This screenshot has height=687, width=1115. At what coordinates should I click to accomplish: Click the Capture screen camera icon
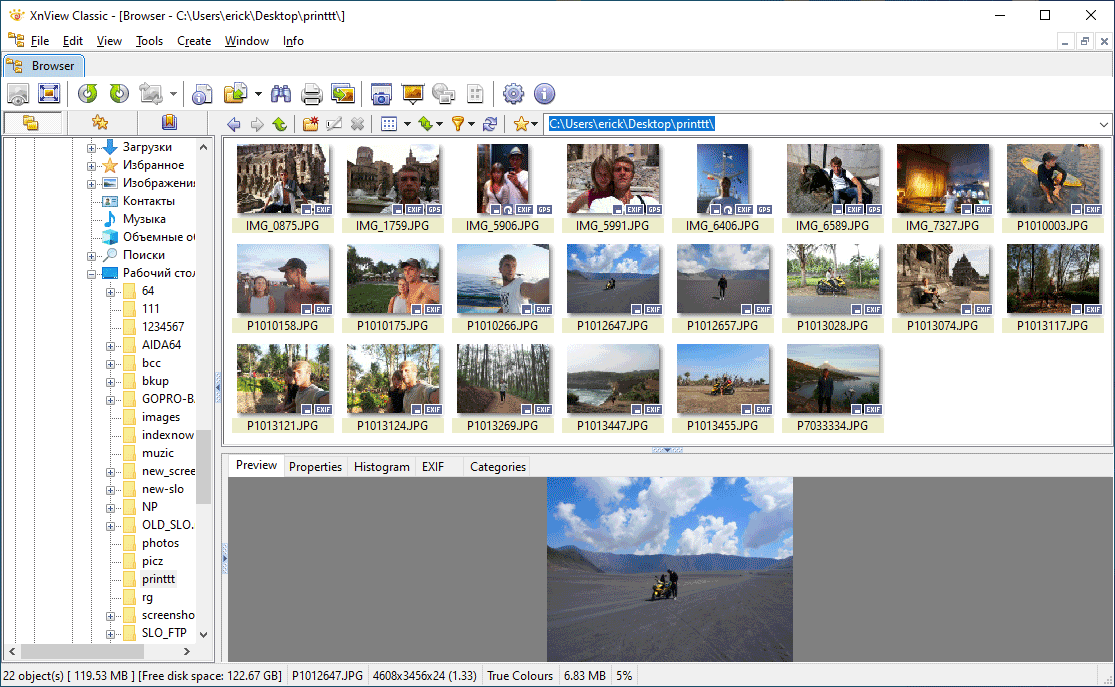(x=381, y=94)
